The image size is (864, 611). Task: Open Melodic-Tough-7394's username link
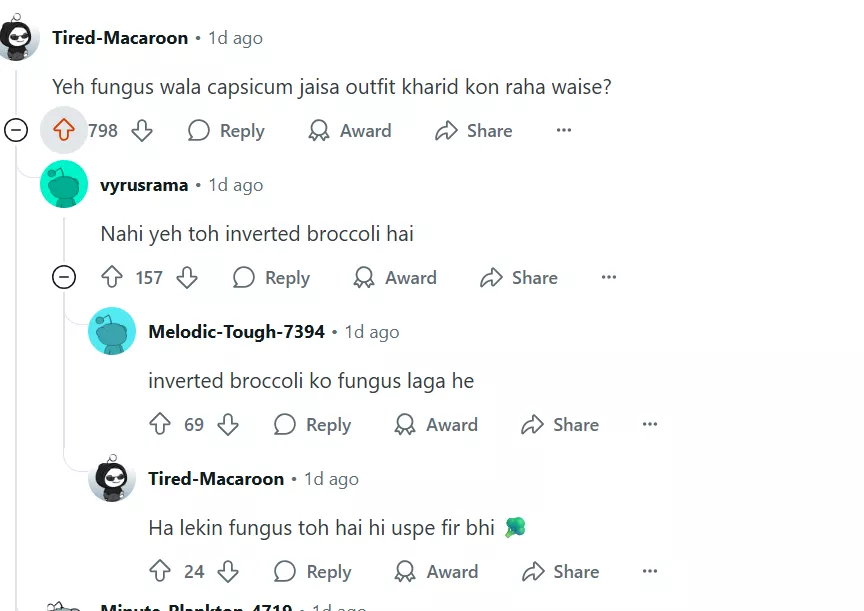(x=236, y=332)
